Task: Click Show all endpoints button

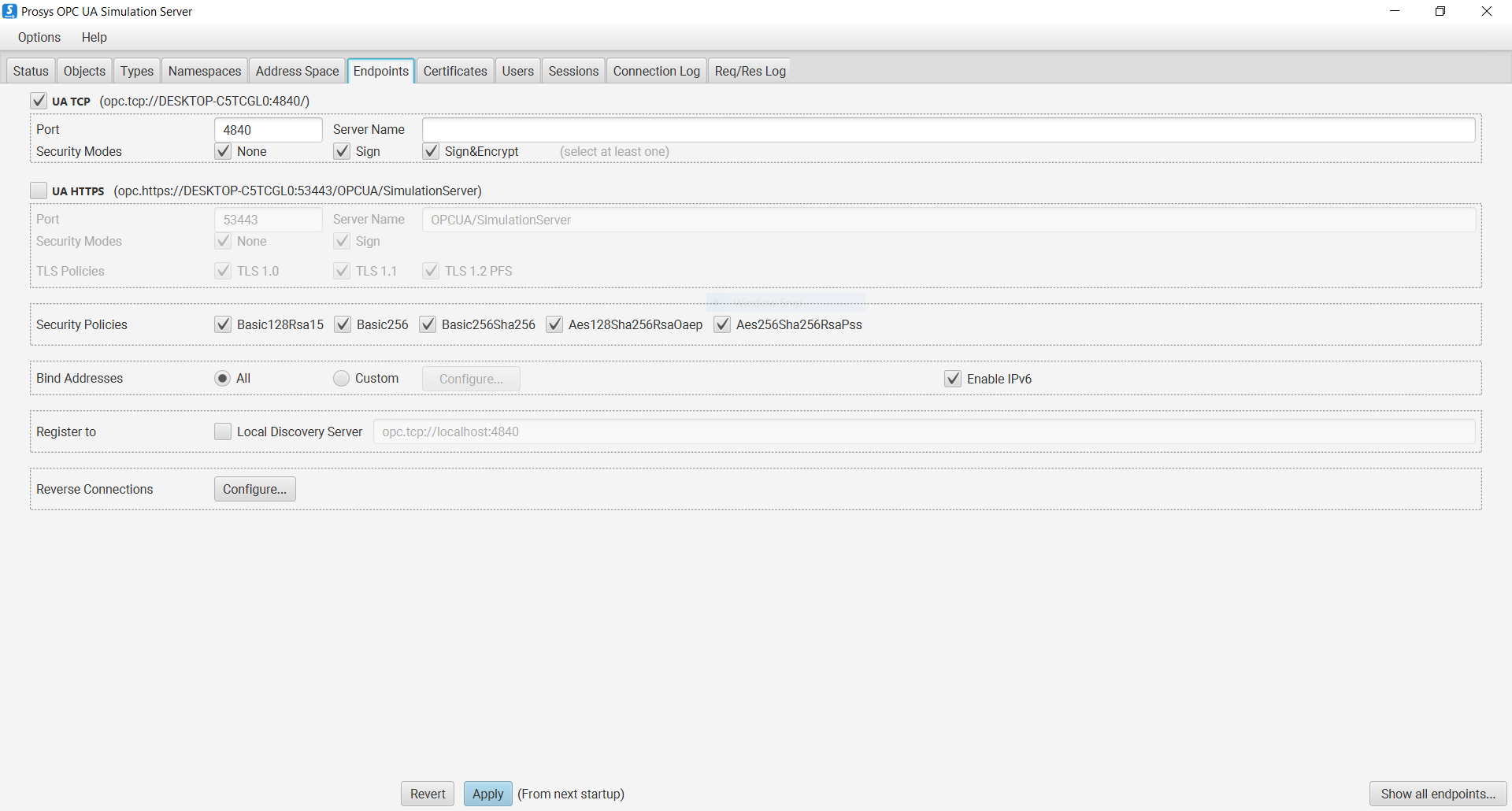Action: pyautogui.click(x=1437, y=794)
